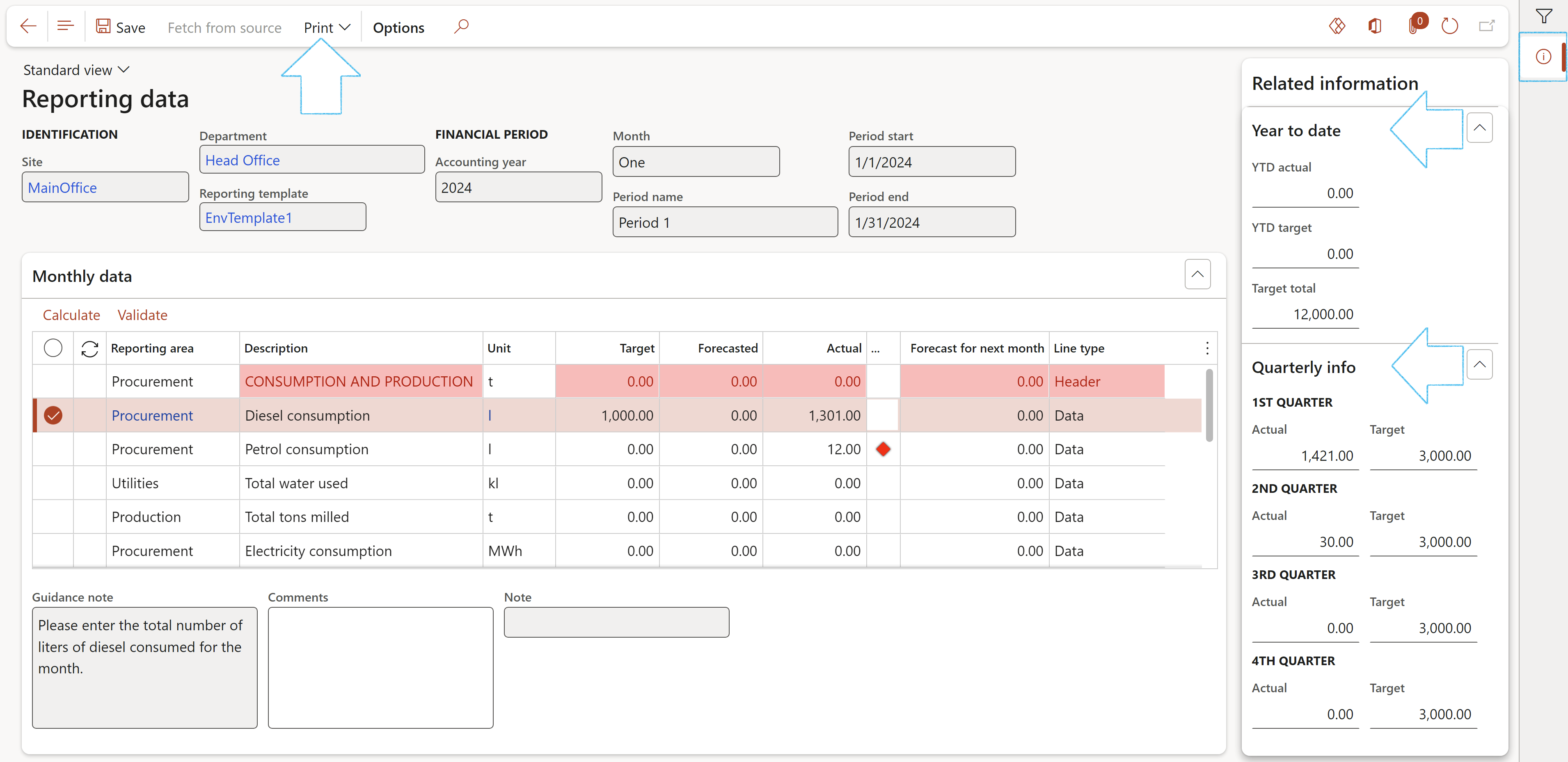Image resolution: width=1568 pixels, height=762 pixels.
Task: Select the CONSUMPTION AND PRODUCTION header cell
Action: (360, 382)
